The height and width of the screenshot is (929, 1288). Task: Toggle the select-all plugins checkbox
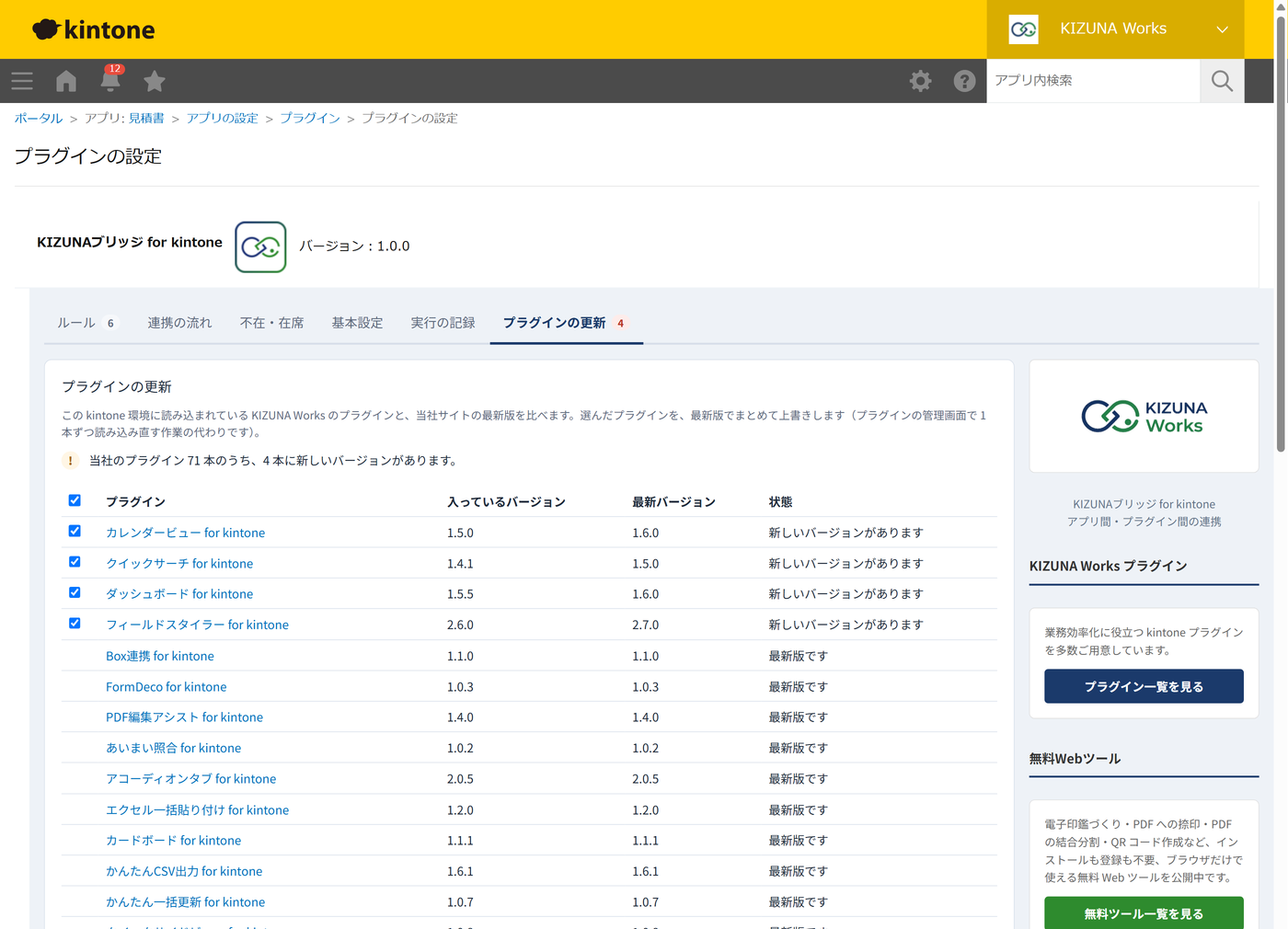coord(75,500)
